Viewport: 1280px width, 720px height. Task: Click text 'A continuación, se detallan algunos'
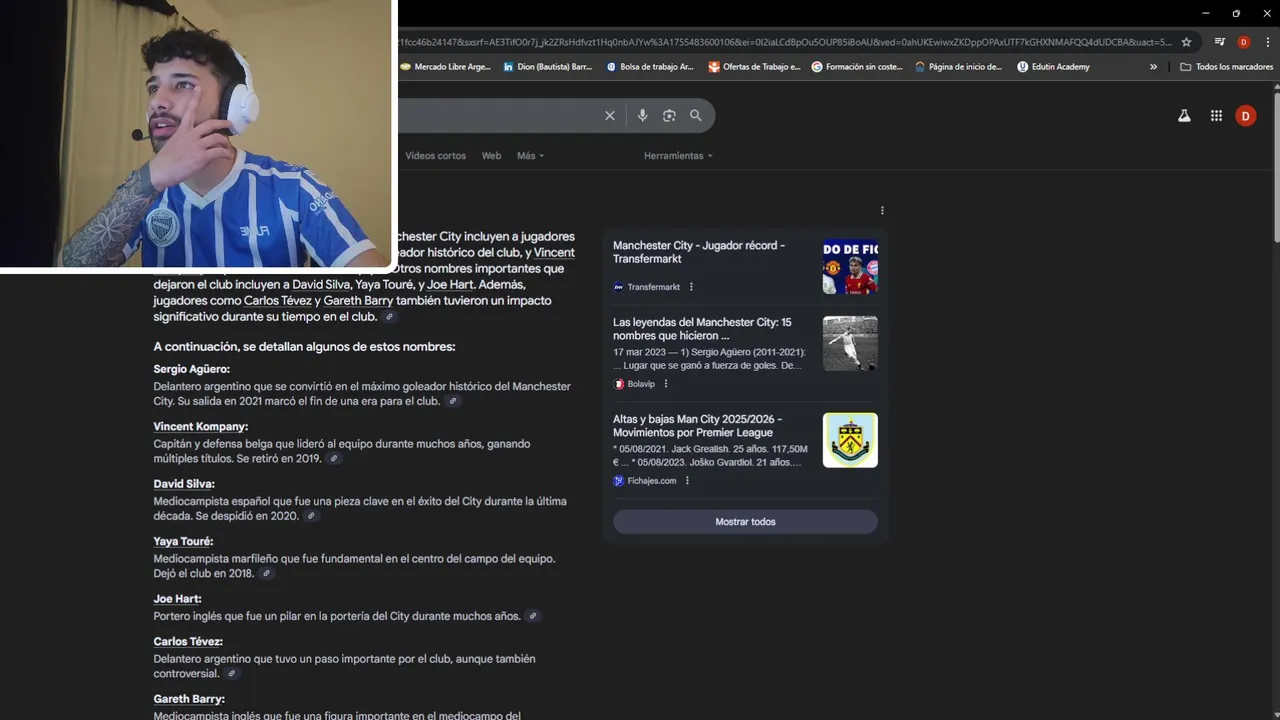304,347
